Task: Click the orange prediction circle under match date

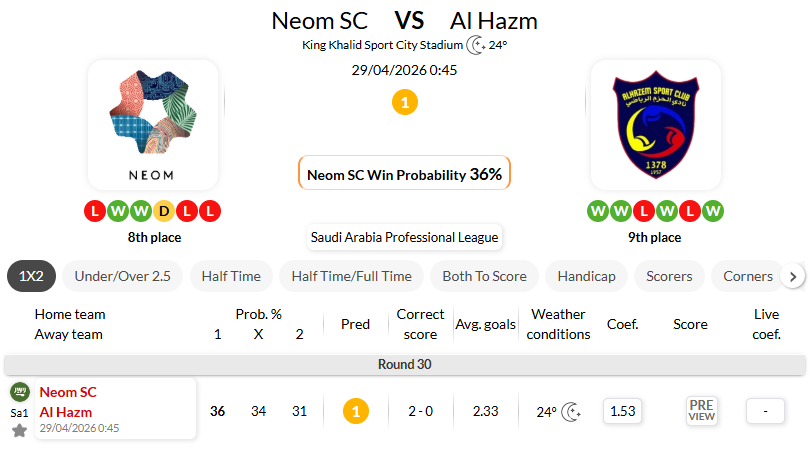Action: (404, 102)
